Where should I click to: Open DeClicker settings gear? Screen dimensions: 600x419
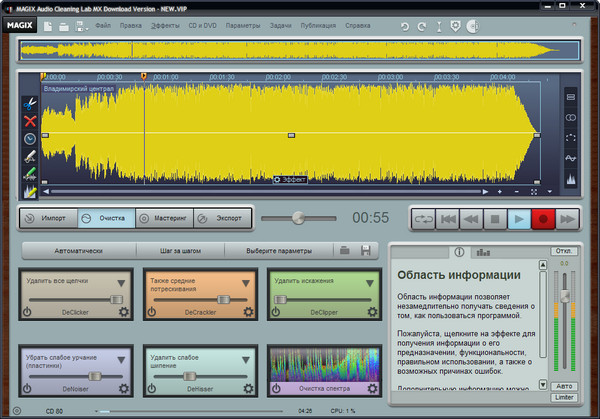pos(123,313)
